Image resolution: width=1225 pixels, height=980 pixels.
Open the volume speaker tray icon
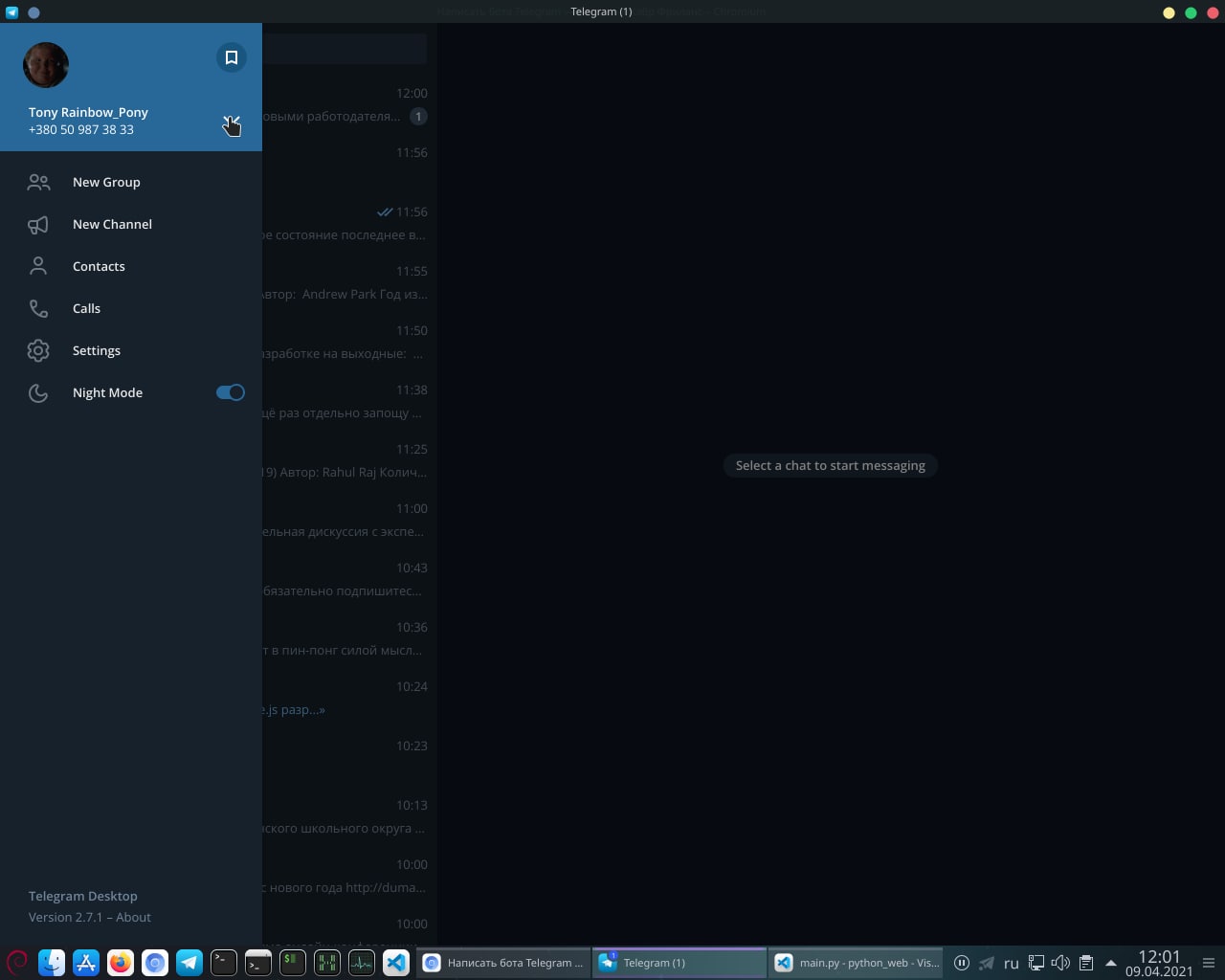(x=1060, y=963)
